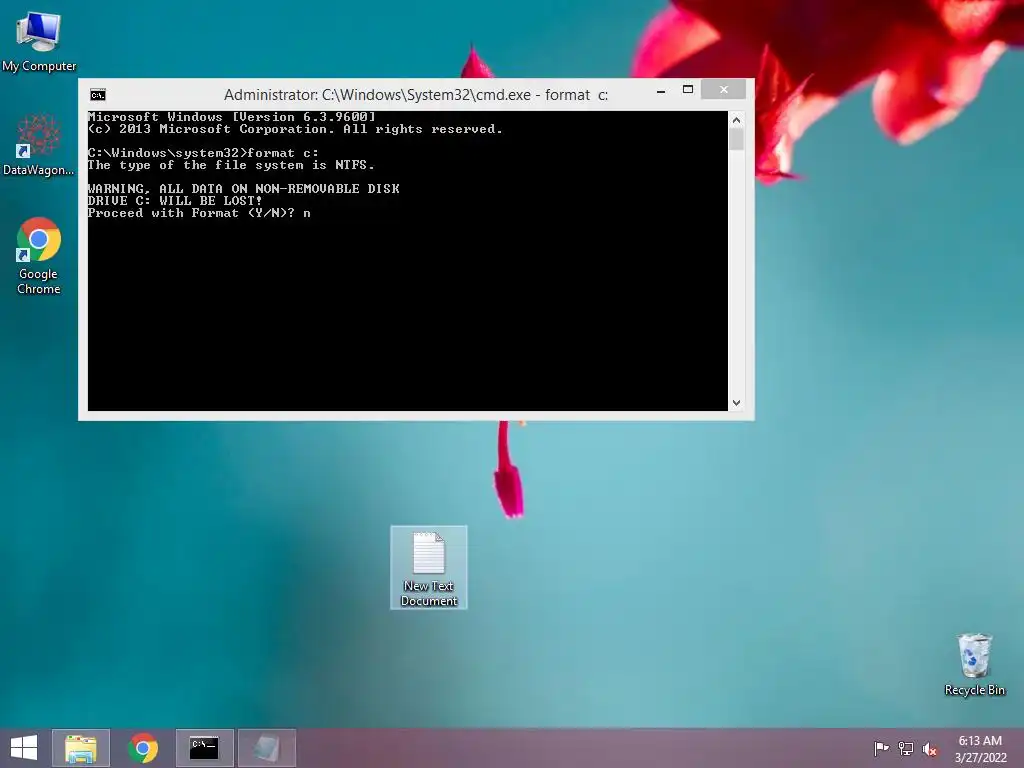Open the Windows Start button
The image size is (1024, 768).
(24, 748)
